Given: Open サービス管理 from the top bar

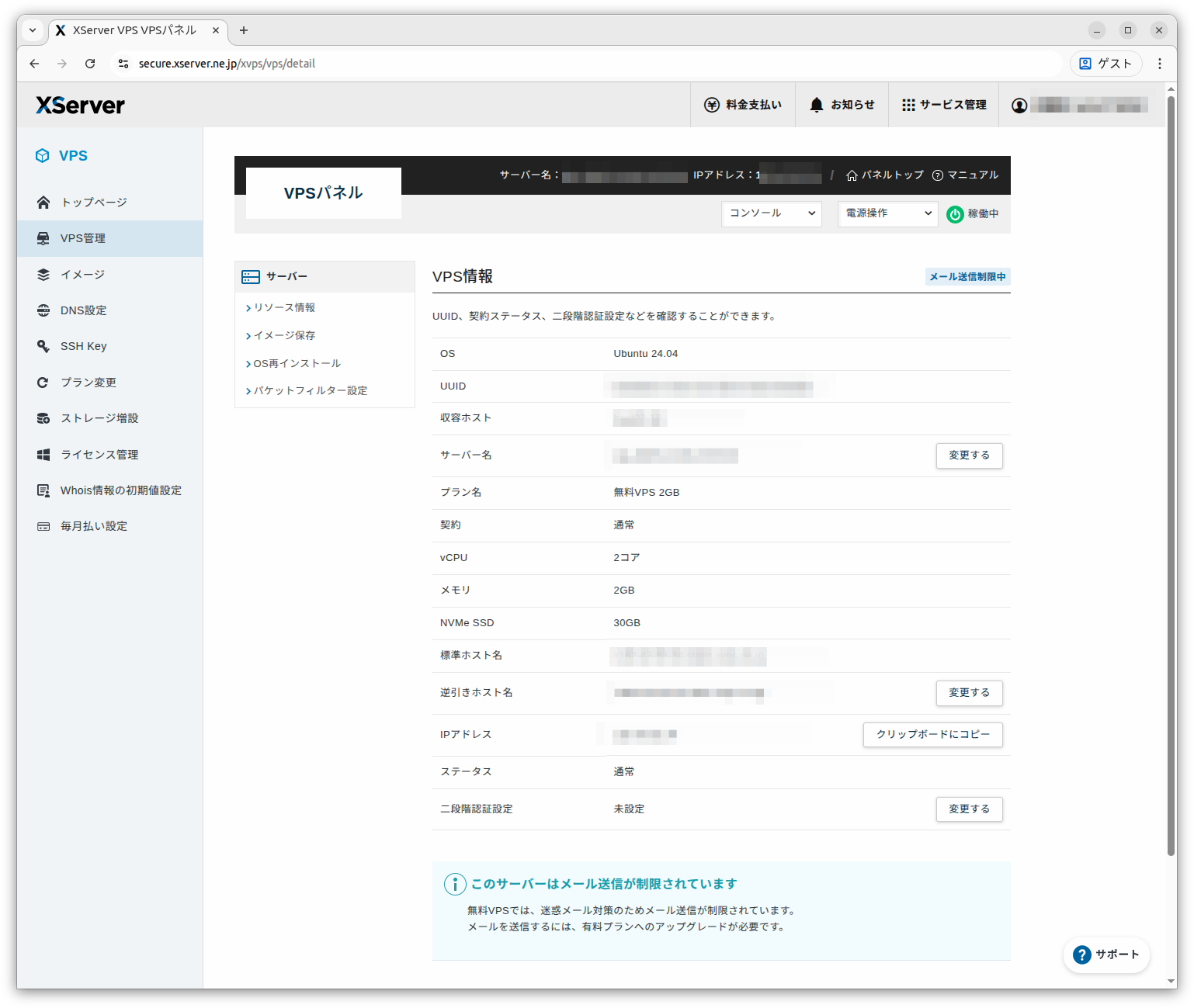Looking at the screenshot, I should point(944,104).
